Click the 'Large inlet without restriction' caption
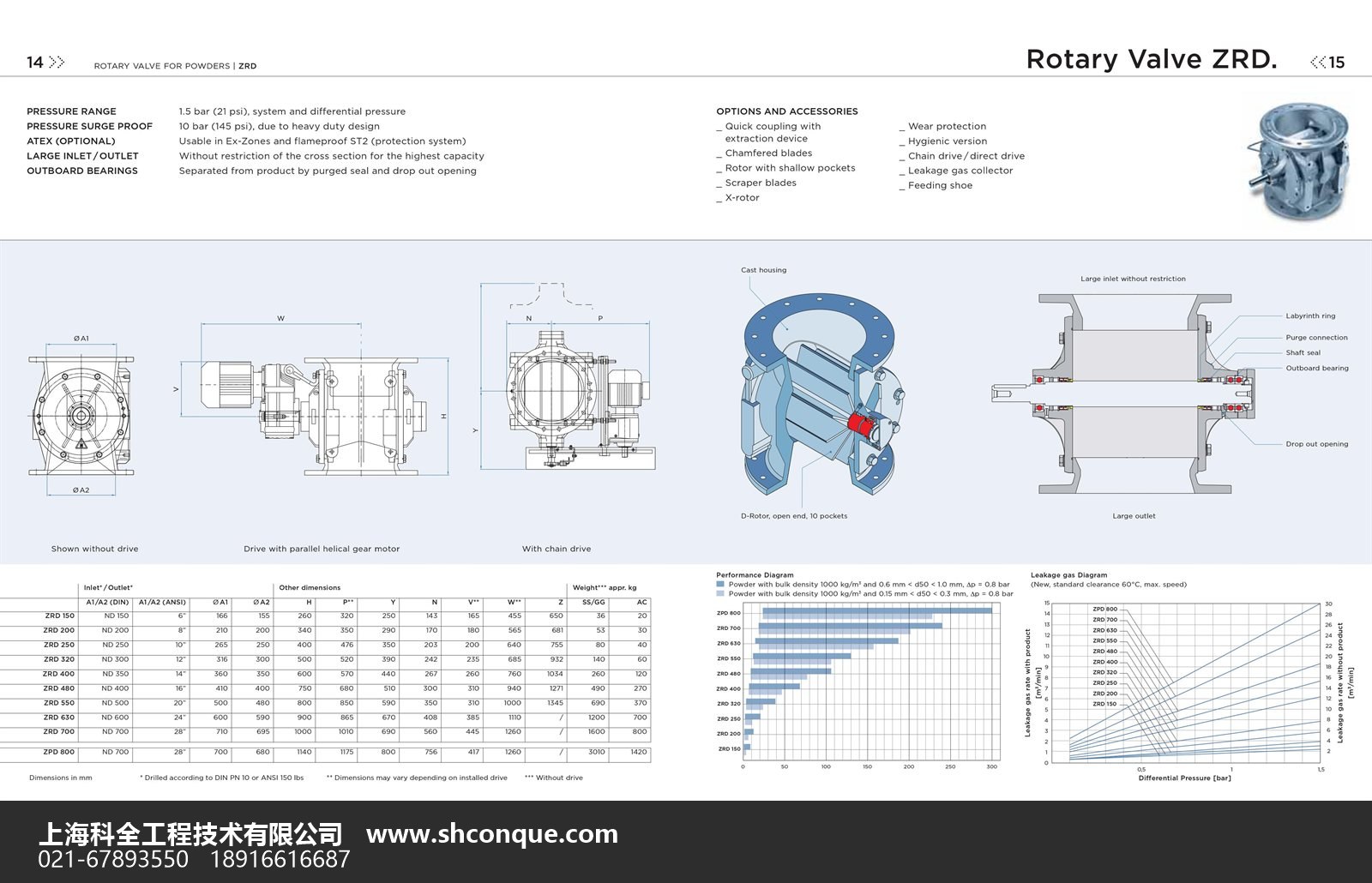This screenshot has height=883, width=1372. pyautogui.click(x=1133, y=279)
